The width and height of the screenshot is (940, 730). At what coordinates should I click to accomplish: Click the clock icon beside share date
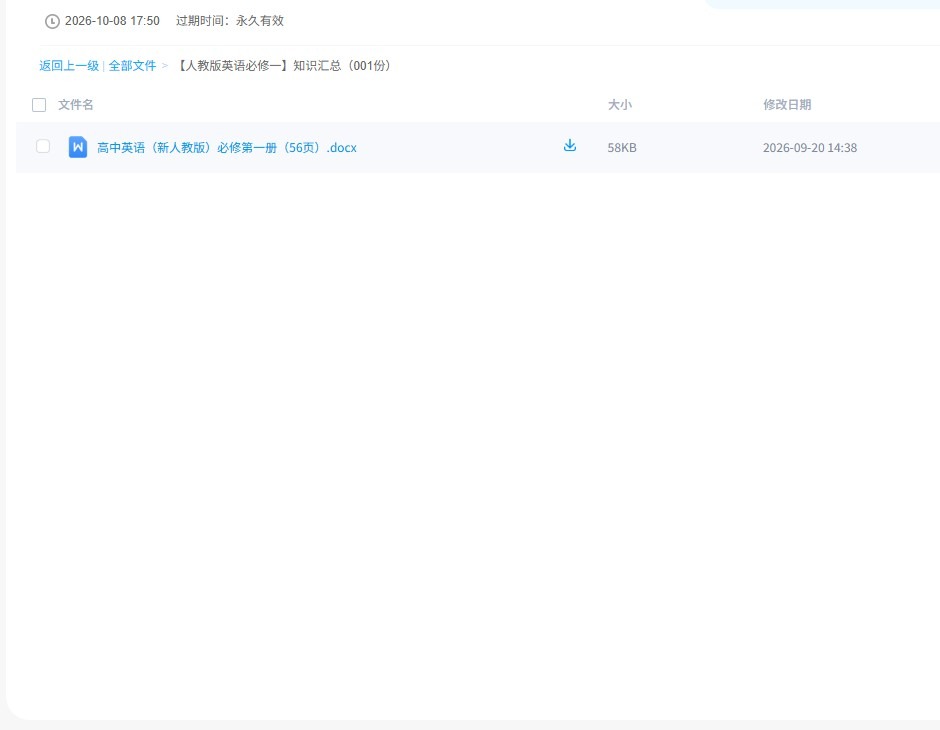coord(52,22)
